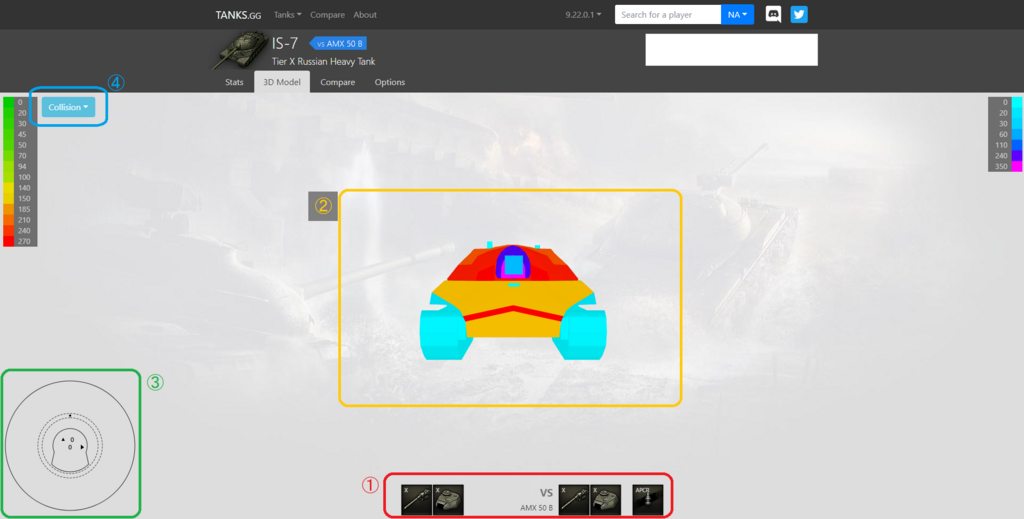This screenshot has height=519, width=1024.
Task: Select the AMX 50 B gun module icon
Action: 574,499
